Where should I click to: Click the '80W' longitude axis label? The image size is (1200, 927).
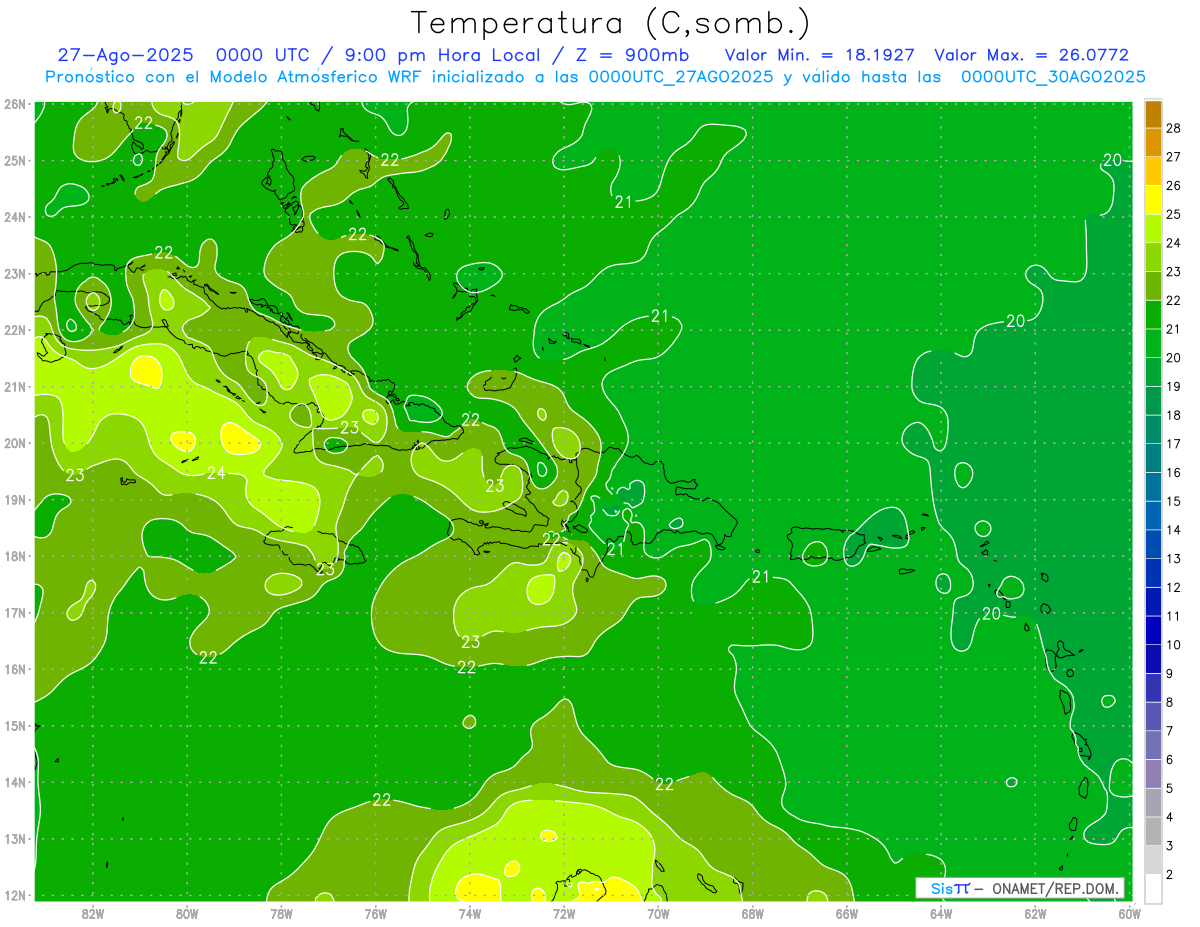(187, 913)
